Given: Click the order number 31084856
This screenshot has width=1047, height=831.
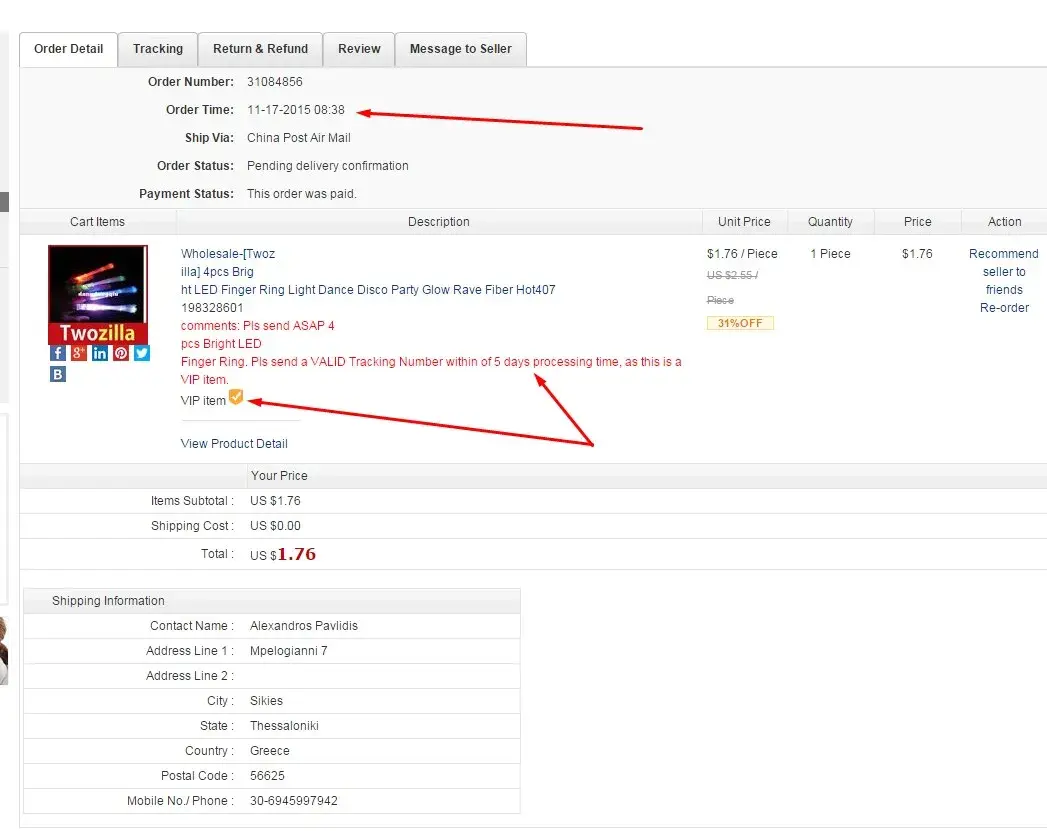Looking at the screenshot, I should [274, 82].
